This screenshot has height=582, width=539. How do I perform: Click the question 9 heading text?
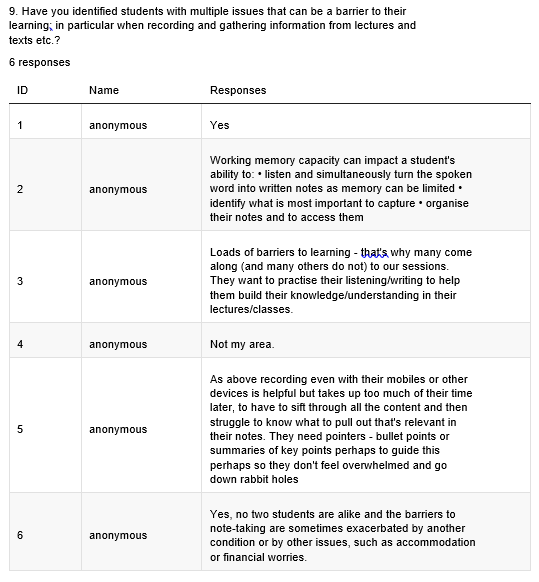pos(212,26)
